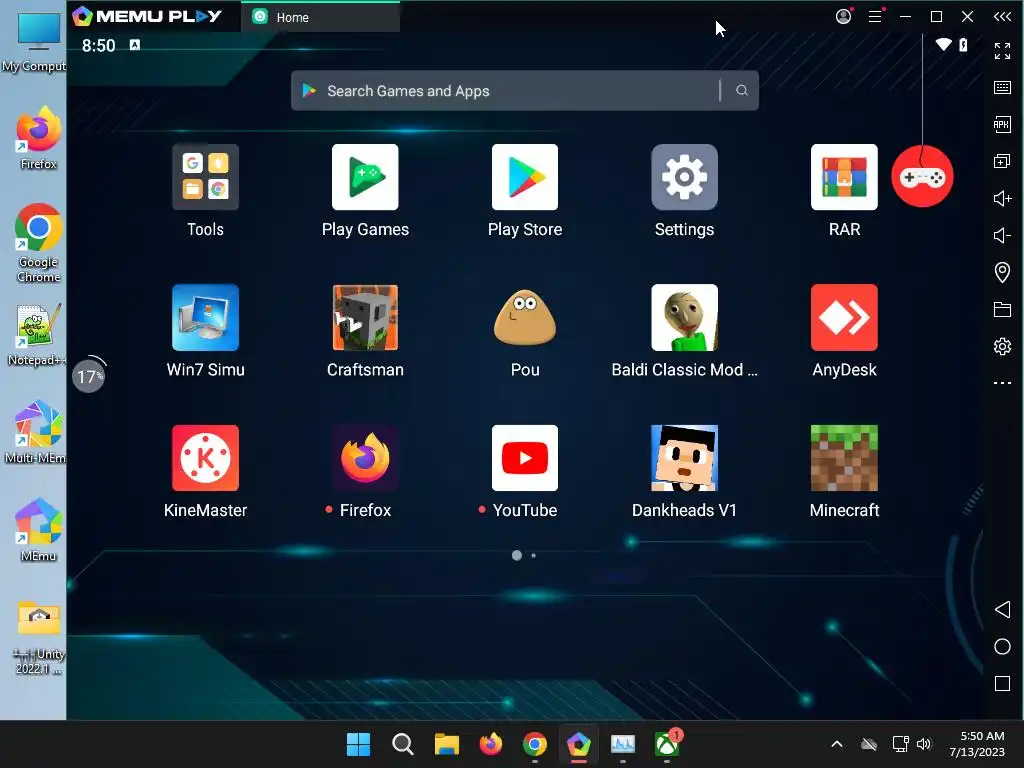1024x768 pixels.
Task: Open Xbox app from the taskbar
Action: [x=667, y=744]
